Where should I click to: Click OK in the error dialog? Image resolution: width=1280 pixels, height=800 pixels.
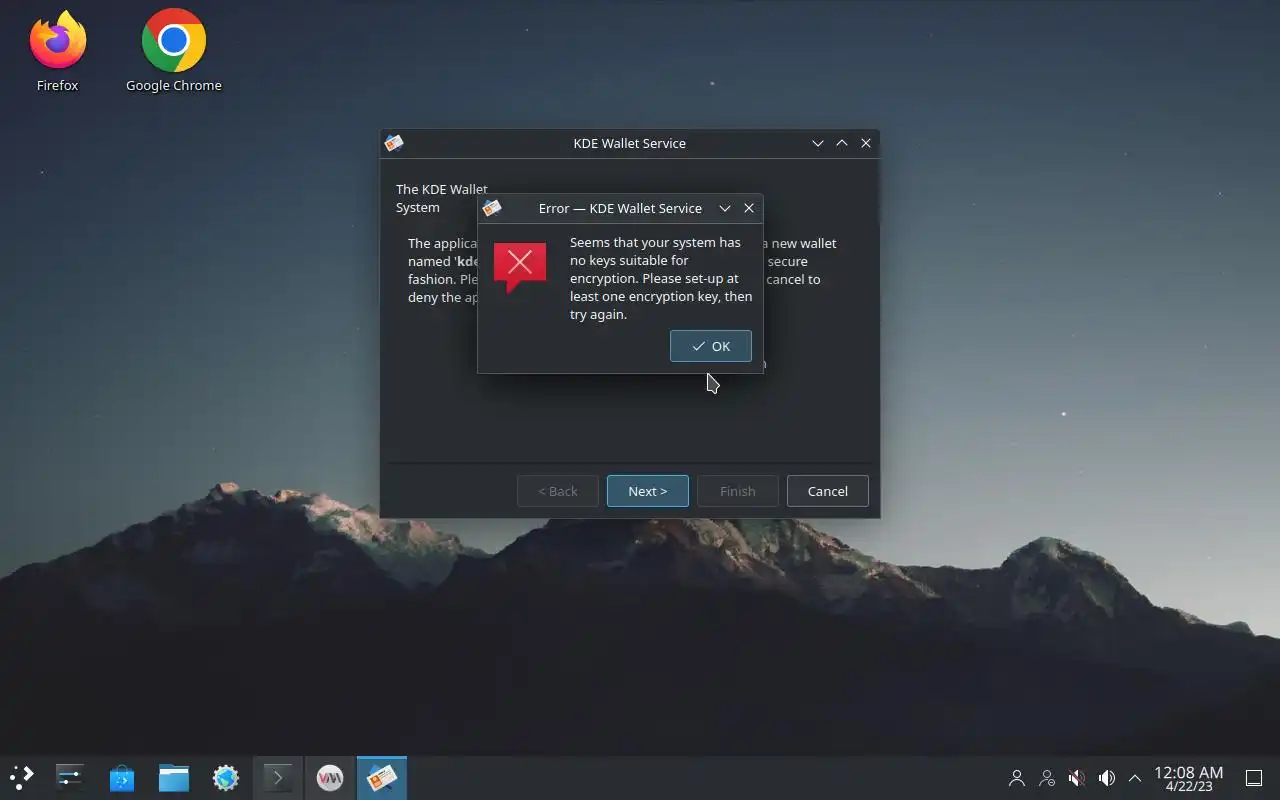click(x=710, y=346)
